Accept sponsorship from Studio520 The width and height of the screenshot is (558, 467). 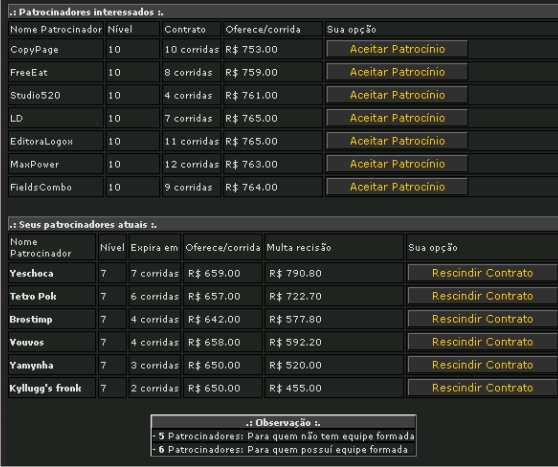(397, 95)
